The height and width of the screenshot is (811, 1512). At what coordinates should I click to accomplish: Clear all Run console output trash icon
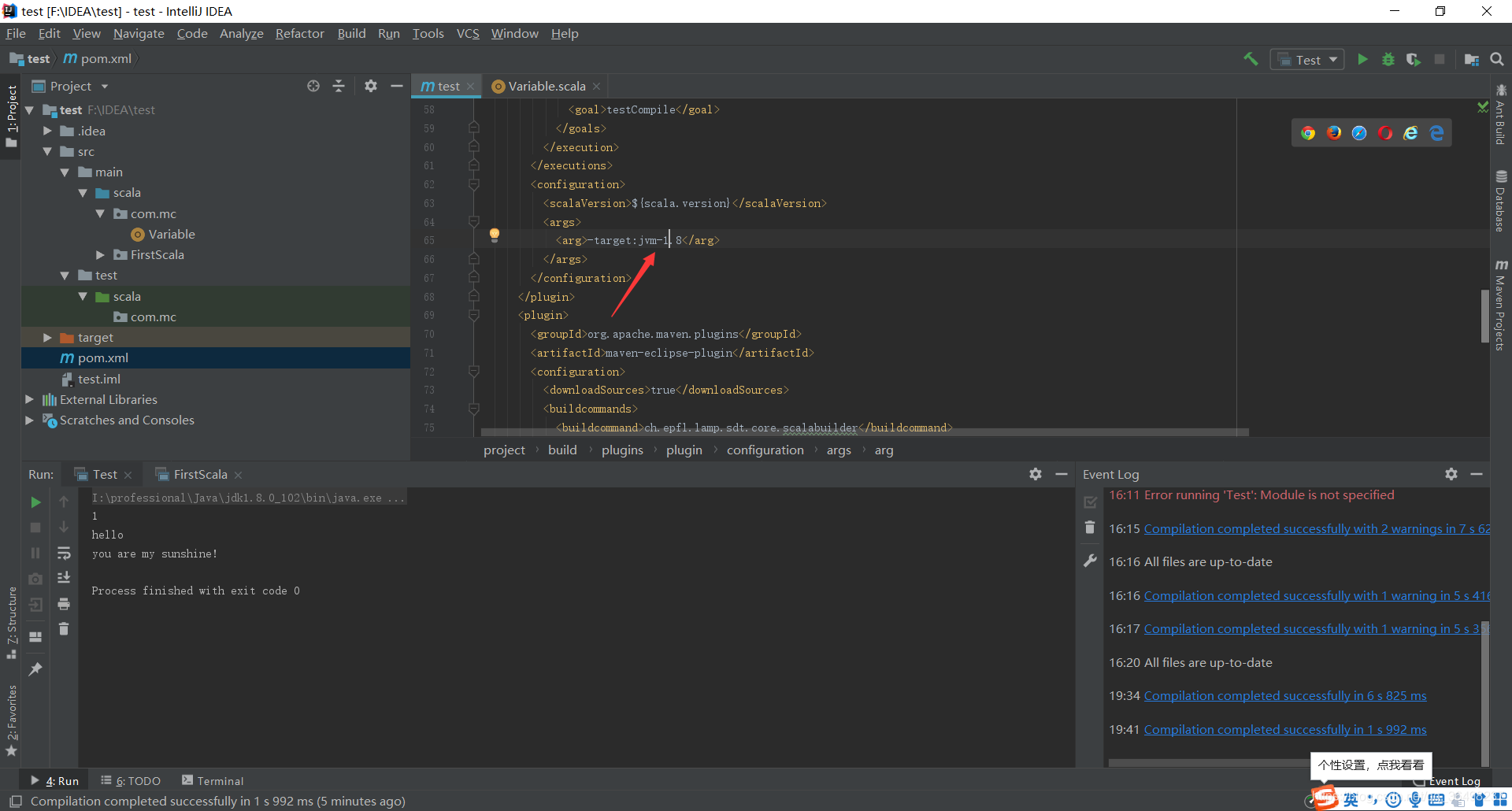tap(64, 628)
